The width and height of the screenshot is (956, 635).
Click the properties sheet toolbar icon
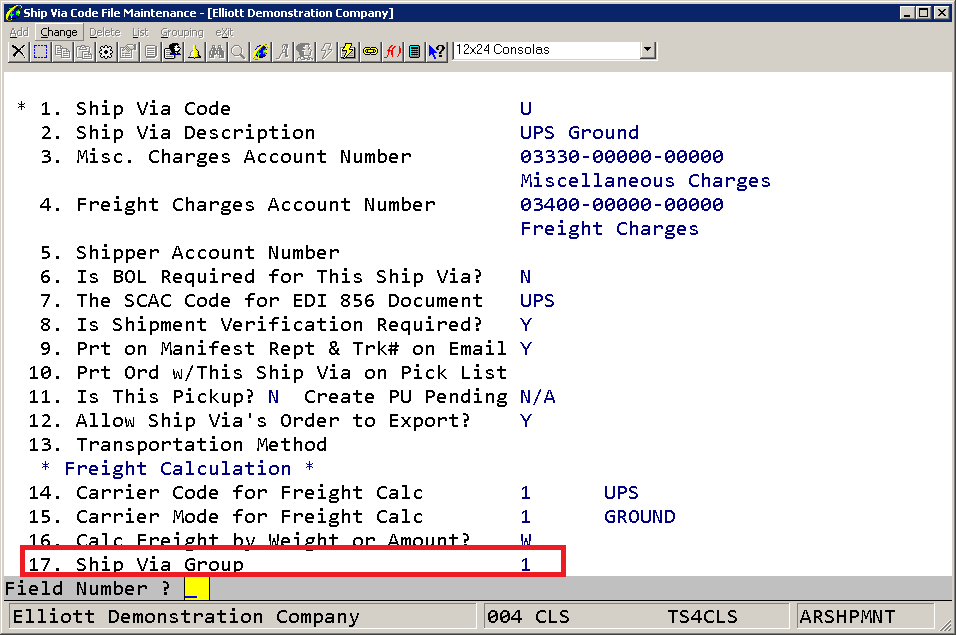tap(129, 52)
